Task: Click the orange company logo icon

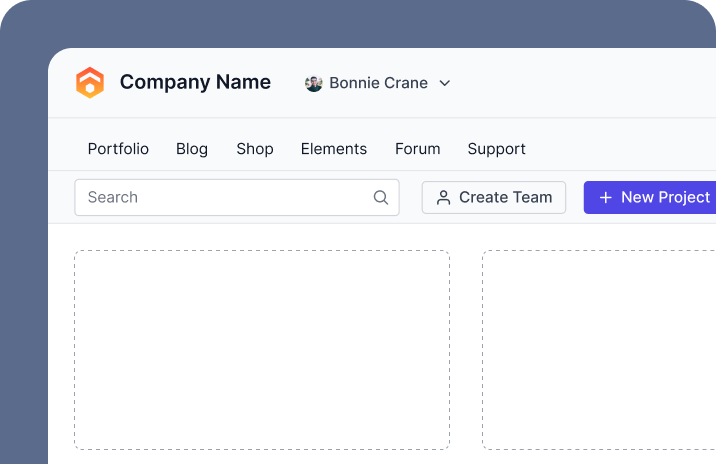Action: click(x=90, y=83)
